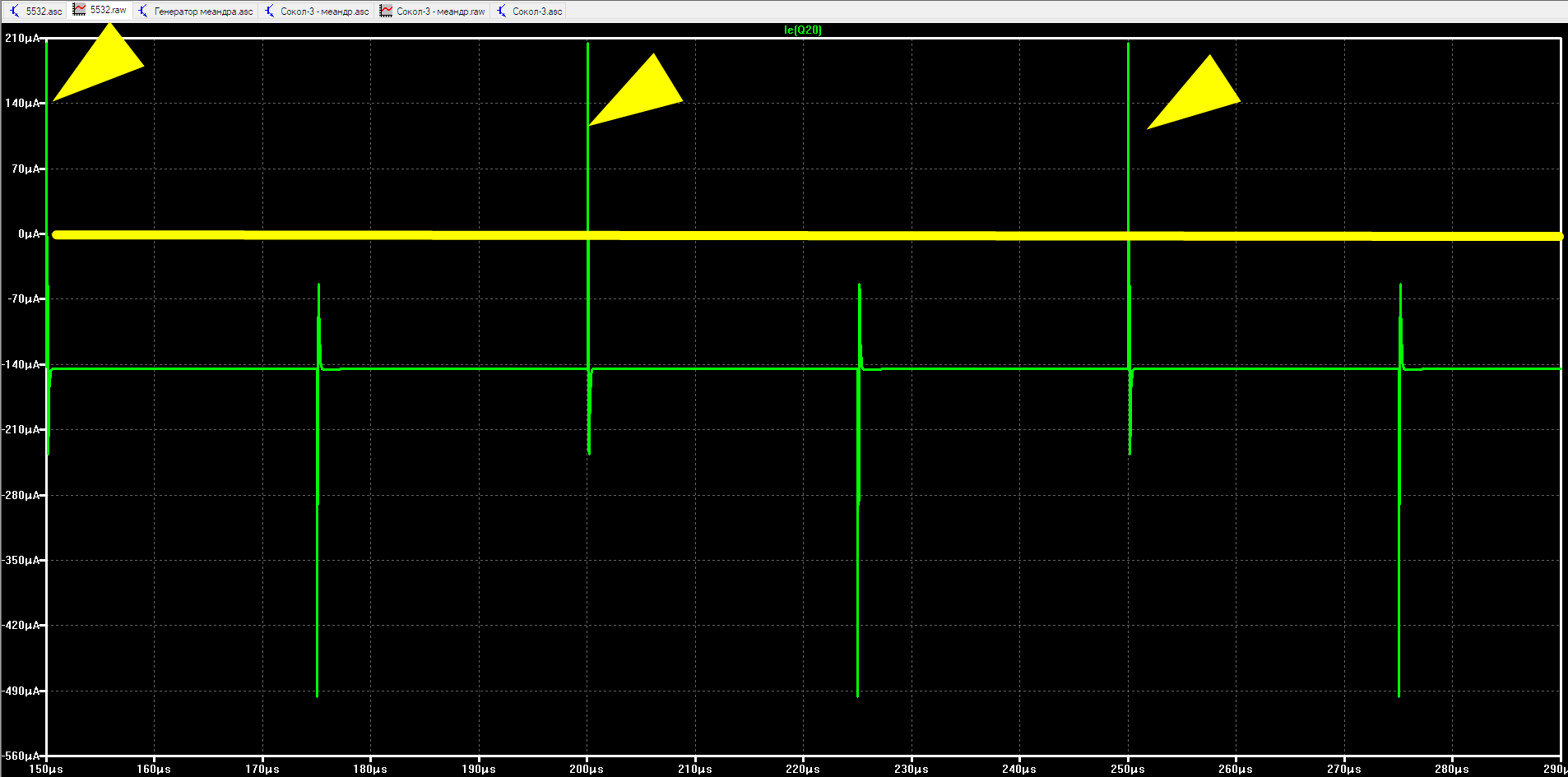Click the 170µs time axis label

point(262,770)
